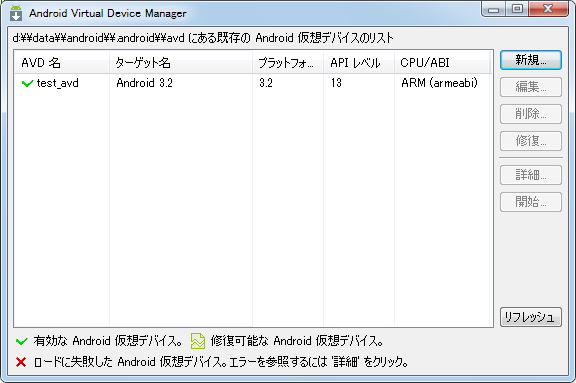
Task: Minimize the Android Virtual Device Manager window
Action: [x=493, y=9]
